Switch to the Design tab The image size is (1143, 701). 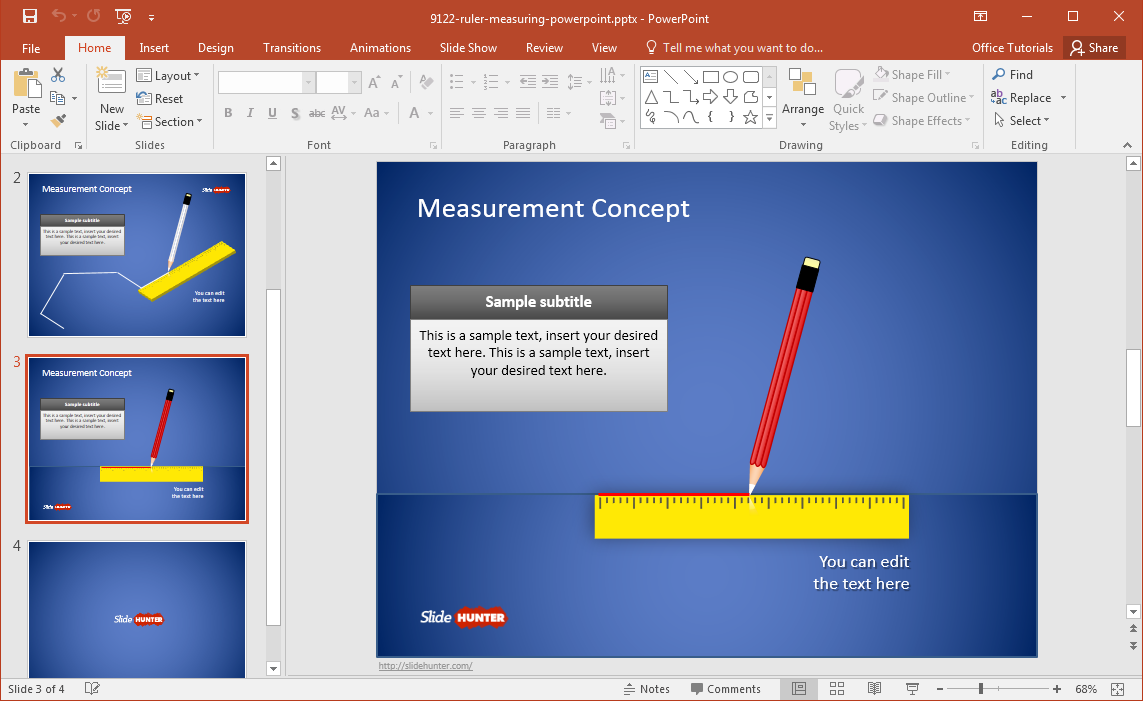pyautogui.click(x=215, y=48)
